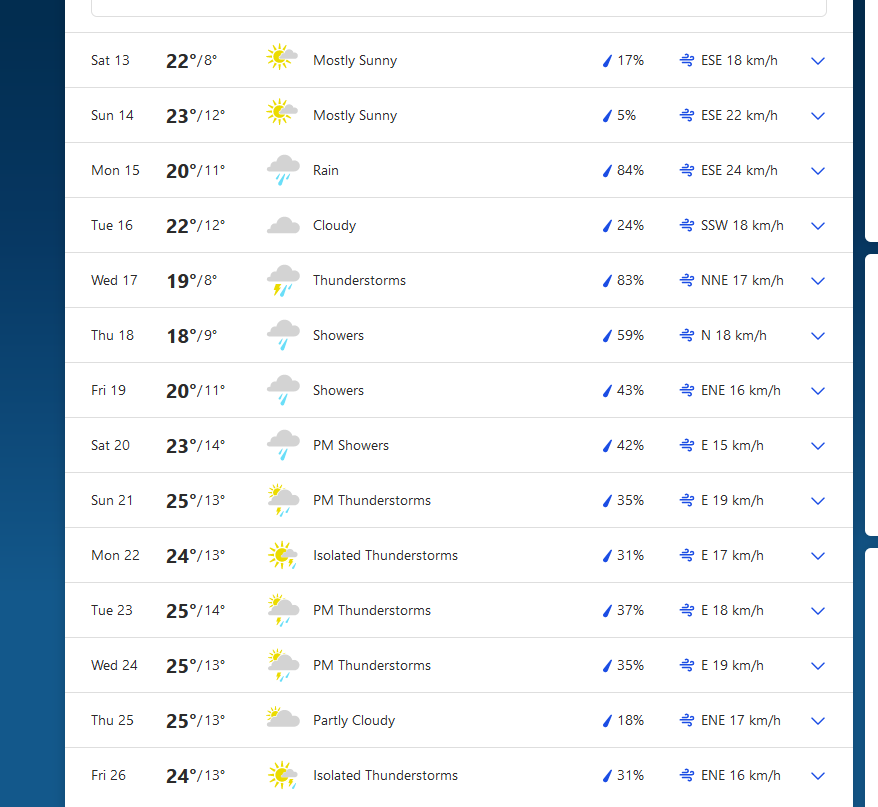Click the raindrop icon for Thu 18
The image size is (878, 807).
[x=606, y=336]
